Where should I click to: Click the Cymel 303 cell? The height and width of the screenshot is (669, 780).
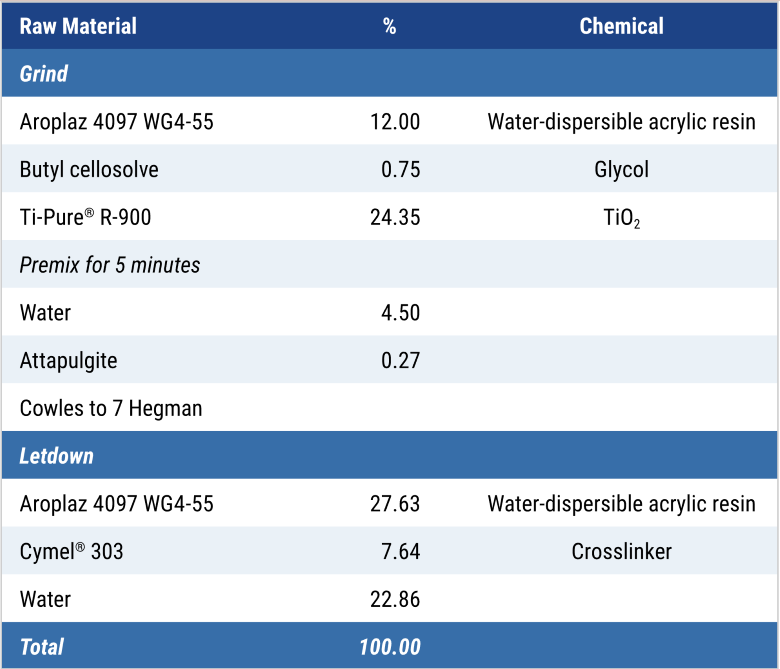pyautogui.click(x=71, y=552)
